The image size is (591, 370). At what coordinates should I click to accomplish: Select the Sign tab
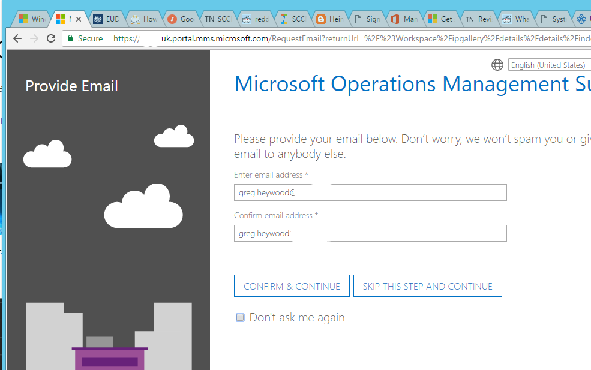367,19
